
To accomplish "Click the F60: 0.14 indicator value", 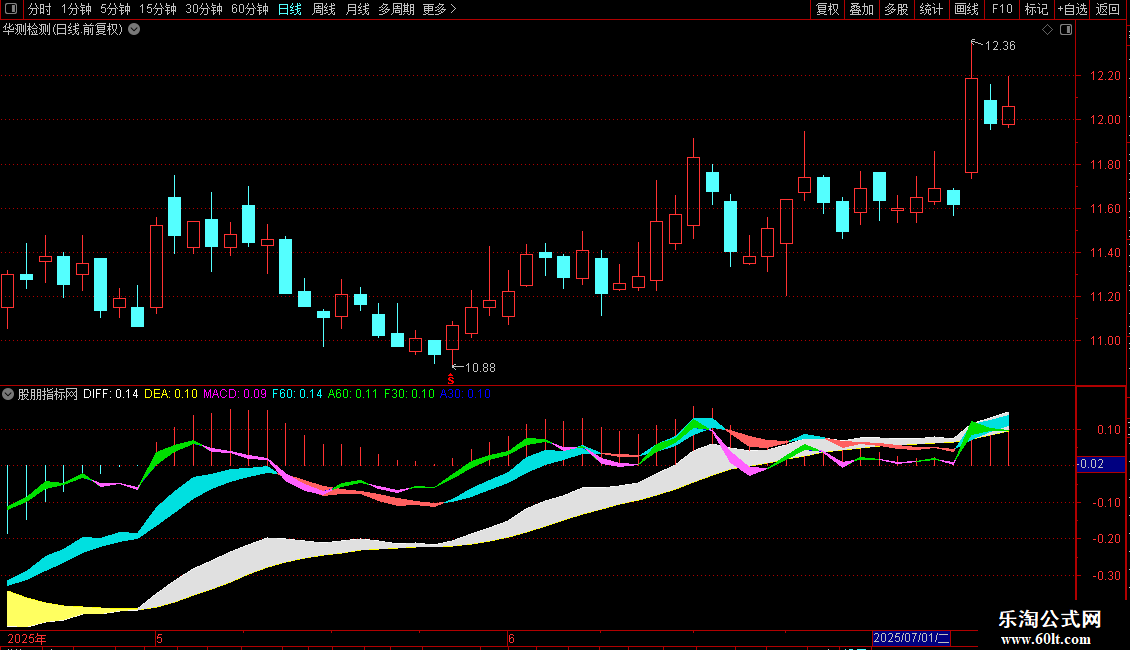I will click(298, 394).
